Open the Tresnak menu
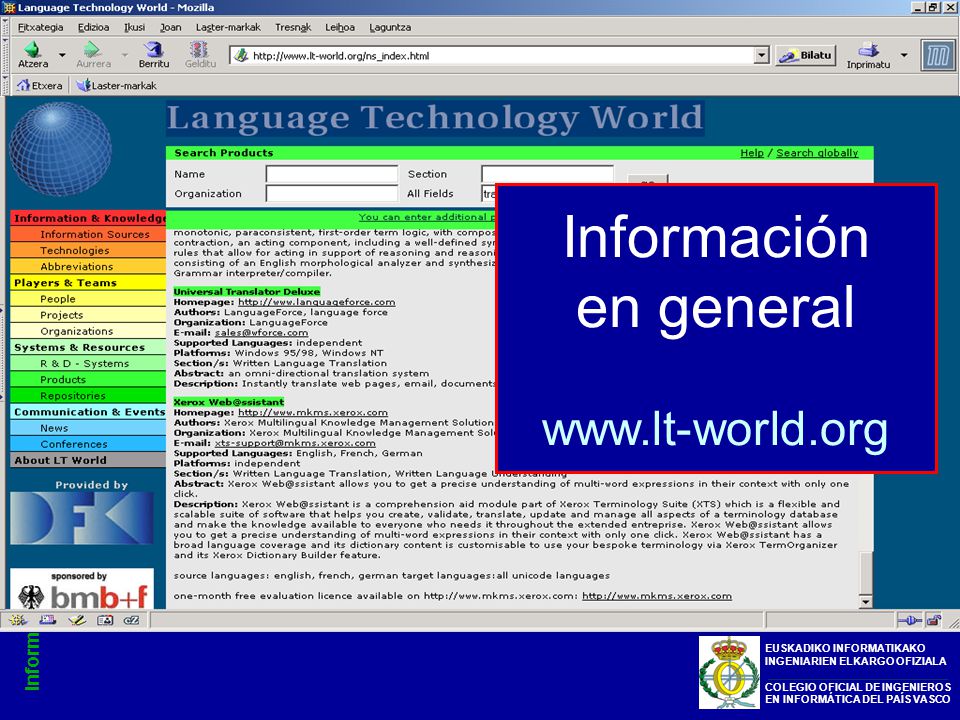 293,27
